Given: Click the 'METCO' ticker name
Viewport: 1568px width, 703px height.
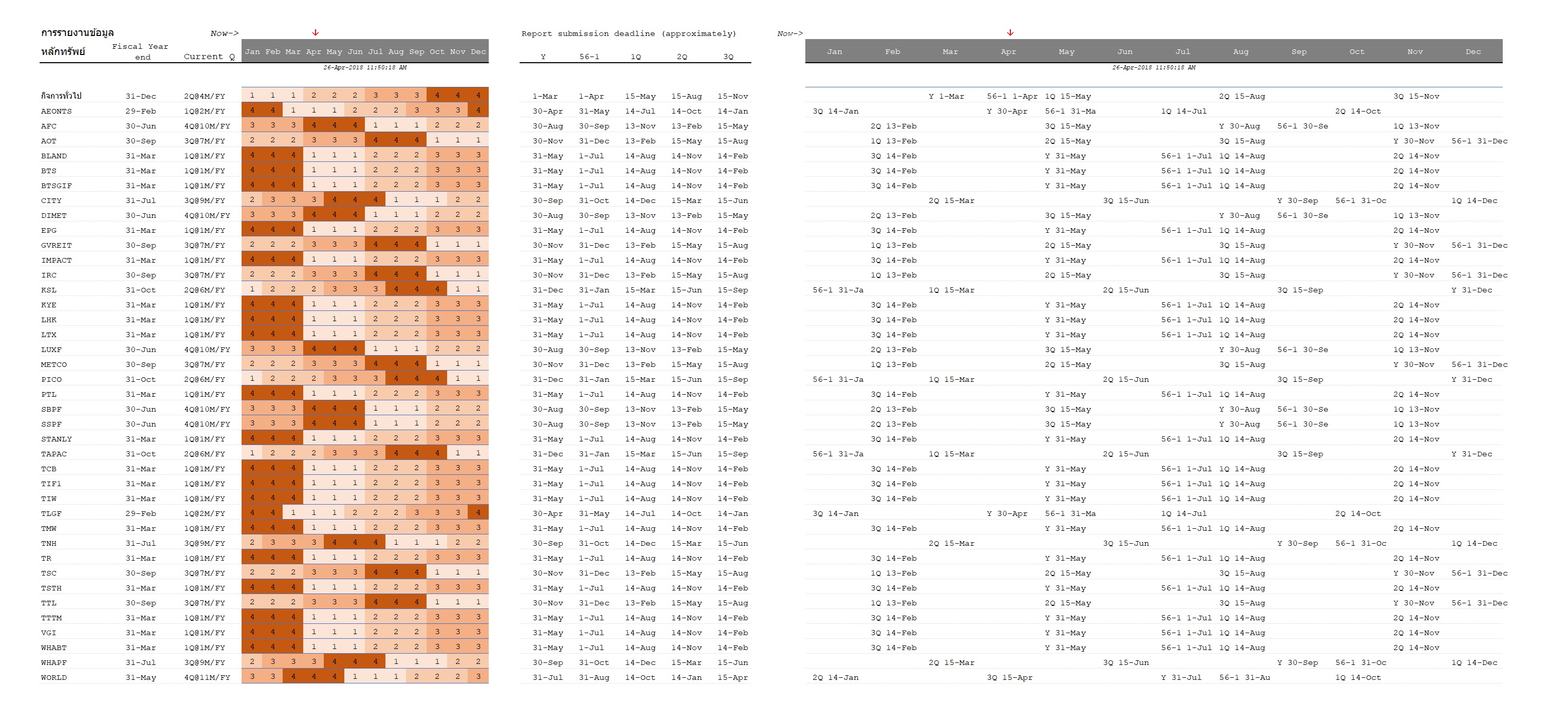Looking at the screenshot, I should click(x=53, y=364).
